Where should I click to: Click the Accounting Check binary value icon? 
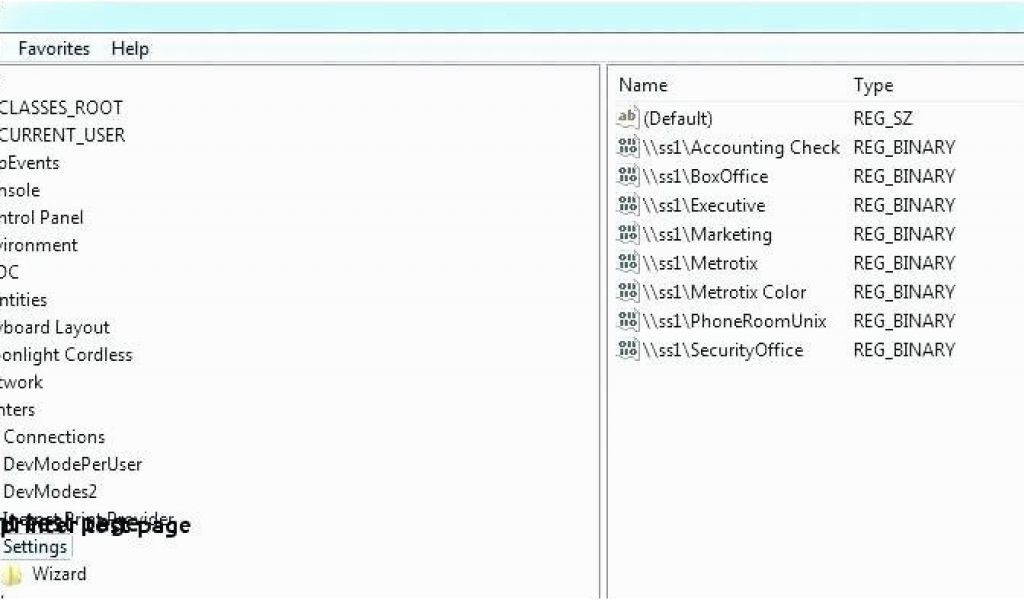click(627, 147)
